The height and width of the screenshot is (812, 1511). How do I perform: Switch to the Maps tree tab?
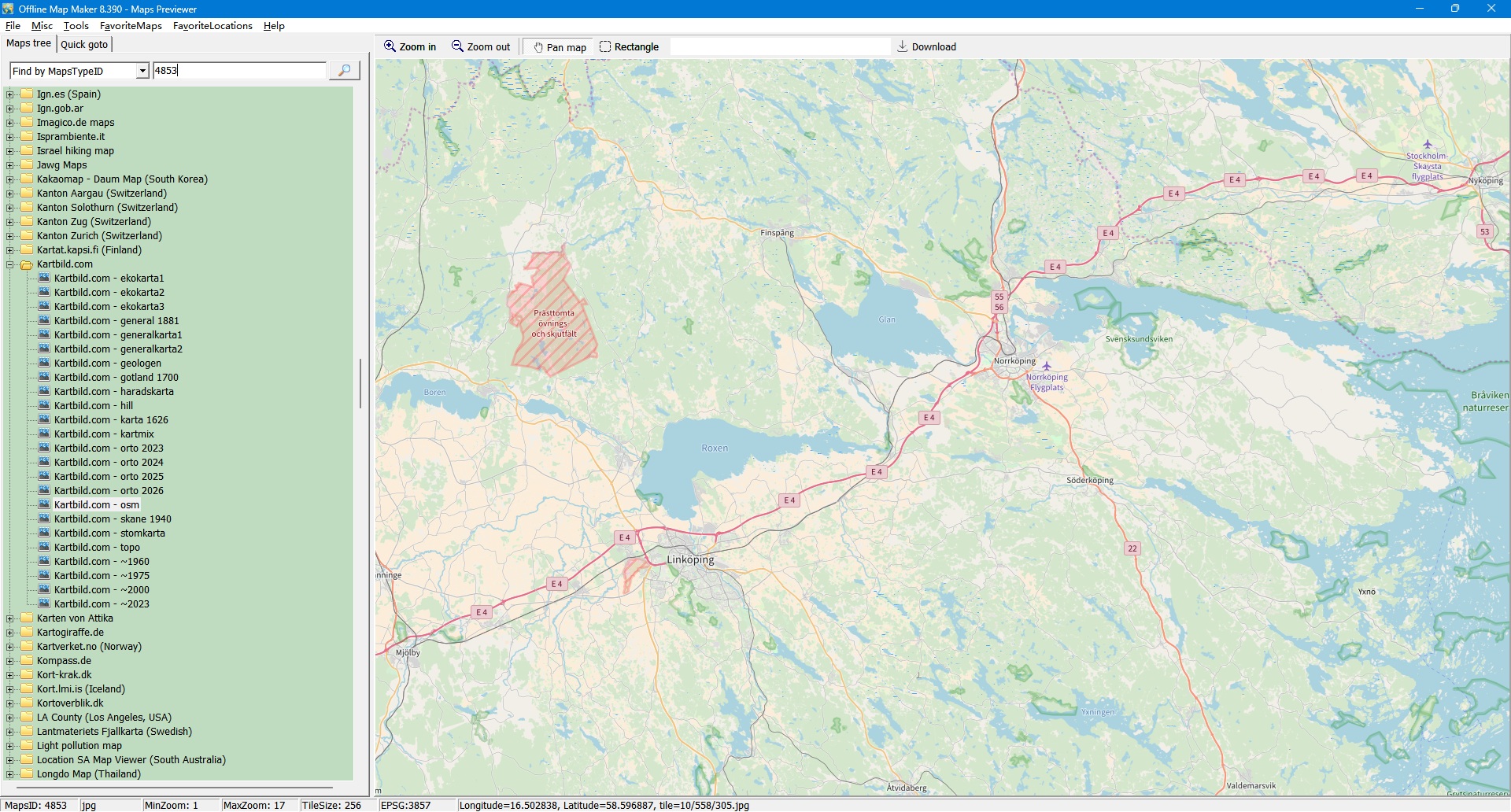pos(28,43)
